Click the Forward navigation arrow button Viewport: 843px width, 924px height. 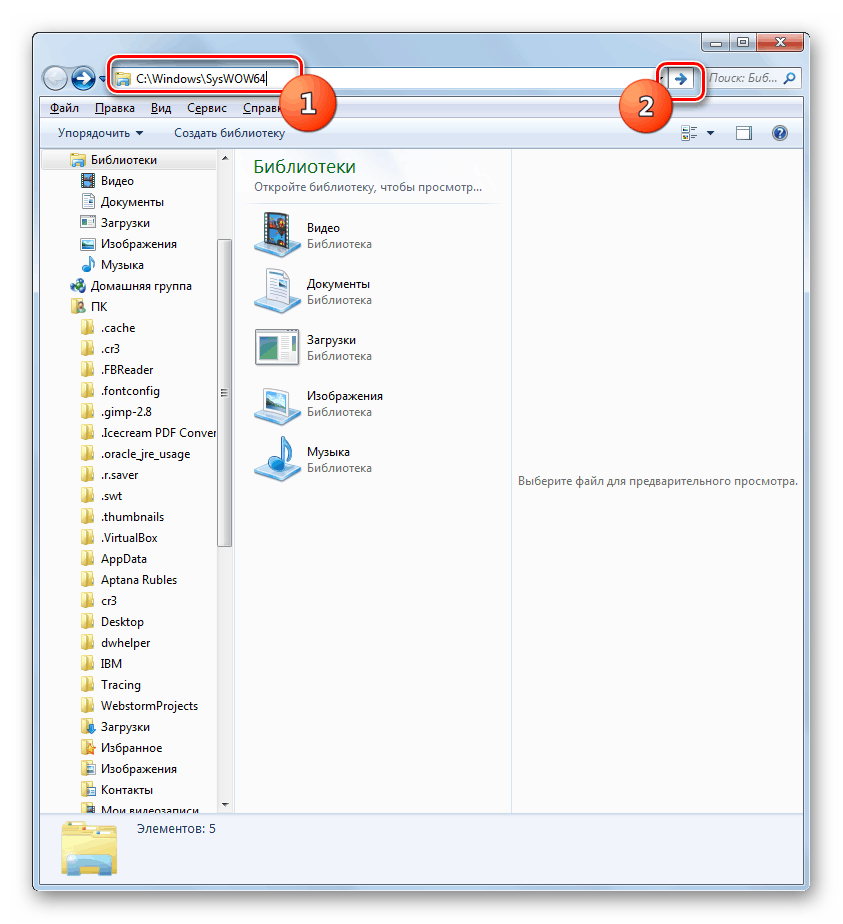click(83, 78)
